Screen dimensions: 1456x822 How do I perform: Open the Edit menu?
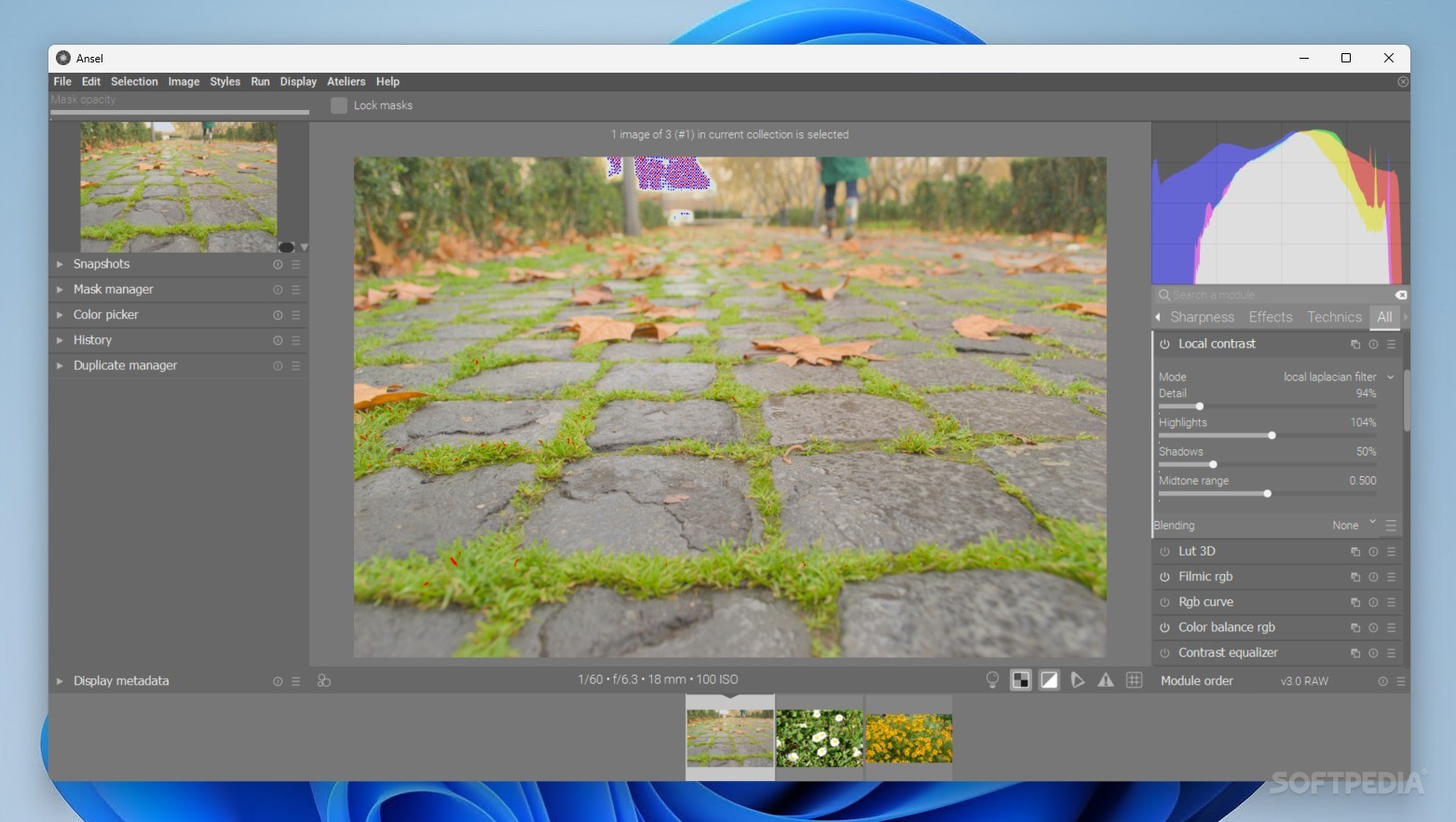[91, 82]
